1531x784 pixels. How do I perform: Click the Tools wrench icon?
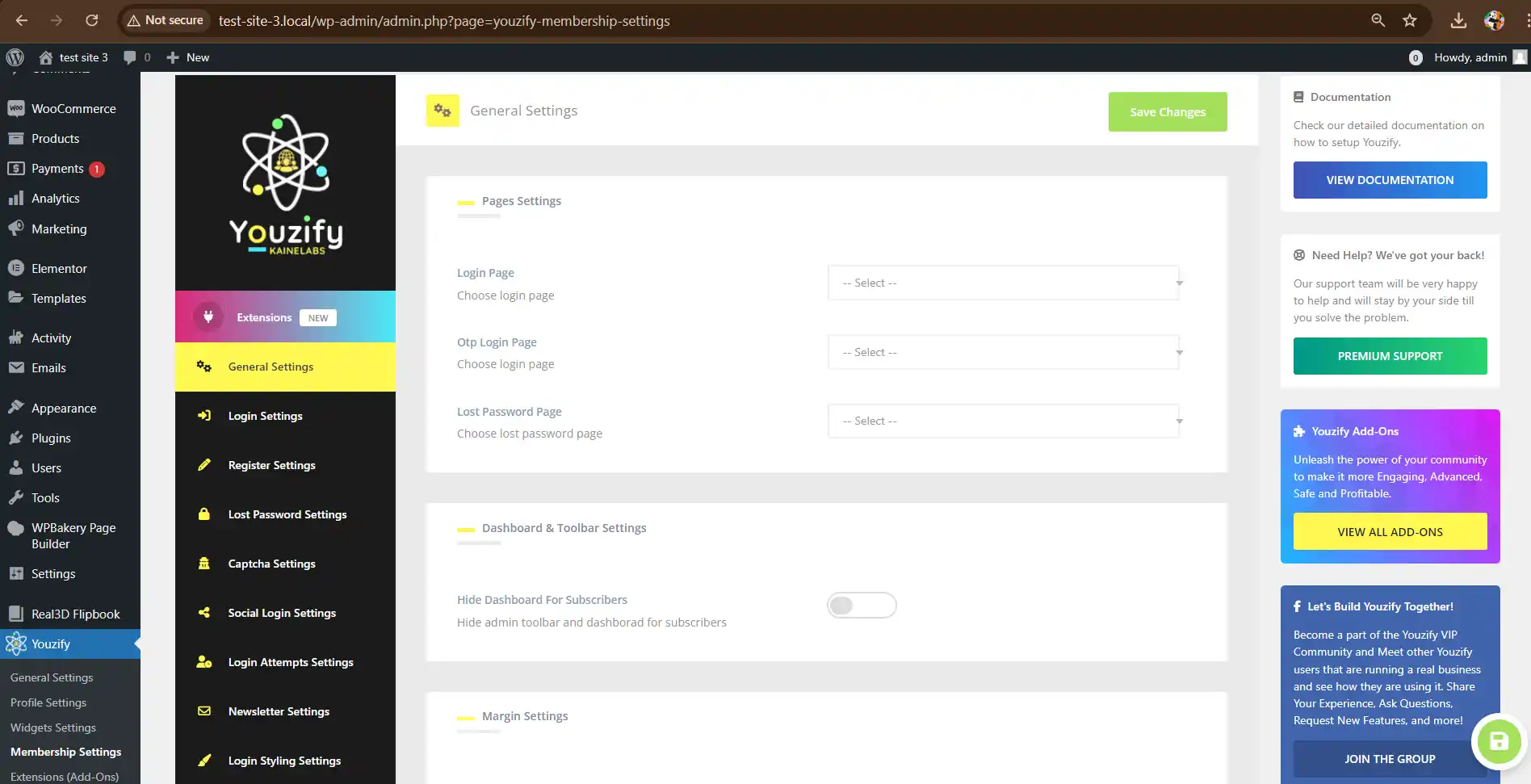pos(16,497)
